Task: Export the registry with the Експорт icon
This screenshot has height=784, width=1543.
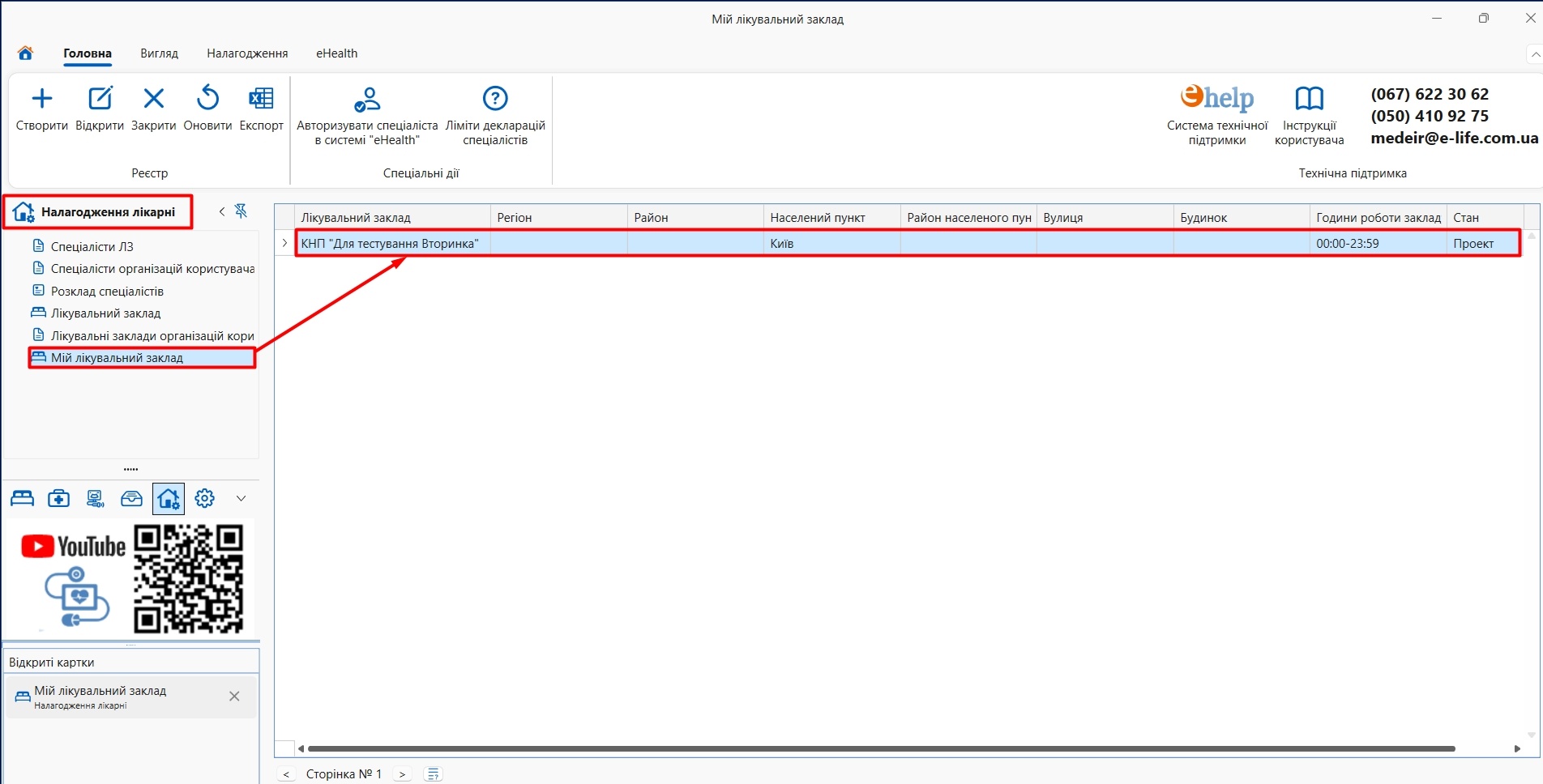Action: [x=261, y=99]
